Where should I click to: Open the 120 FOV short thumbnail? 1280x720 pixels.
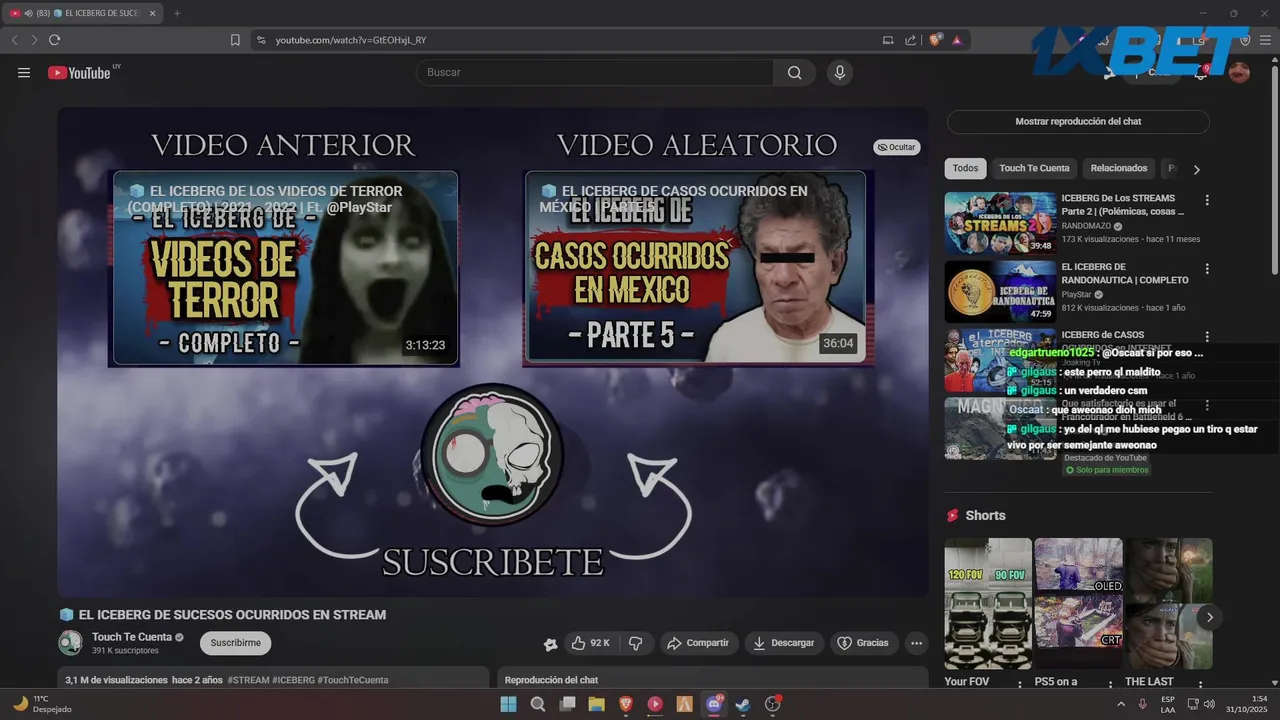(988, 604)
